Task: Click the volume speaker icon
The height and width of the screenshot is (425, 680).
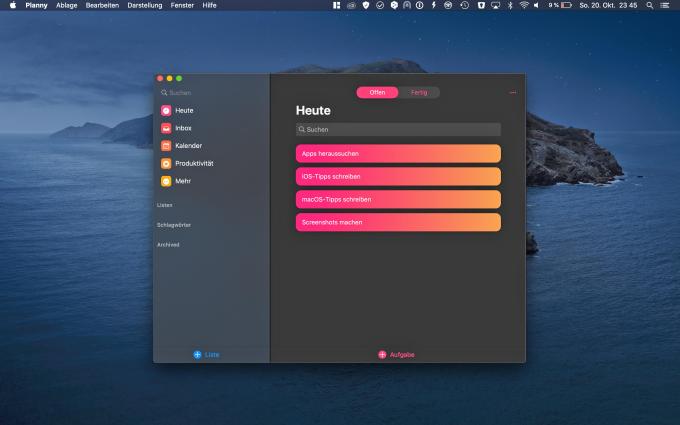Action: click(536, 5)
